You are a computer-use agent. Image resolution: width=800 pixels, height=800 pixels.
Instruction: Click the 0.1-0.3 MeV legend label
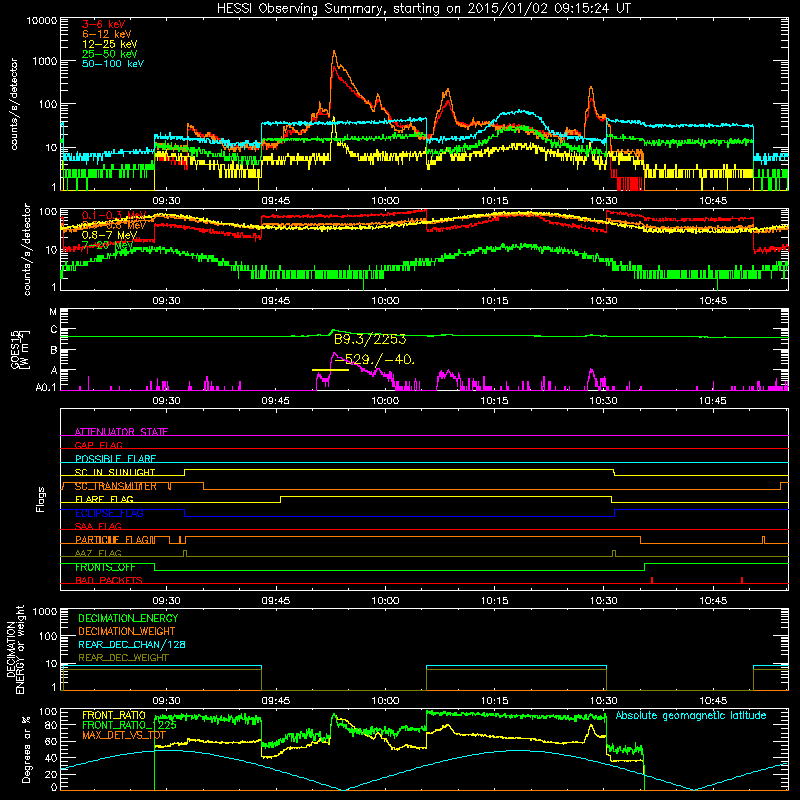point(114,215)
